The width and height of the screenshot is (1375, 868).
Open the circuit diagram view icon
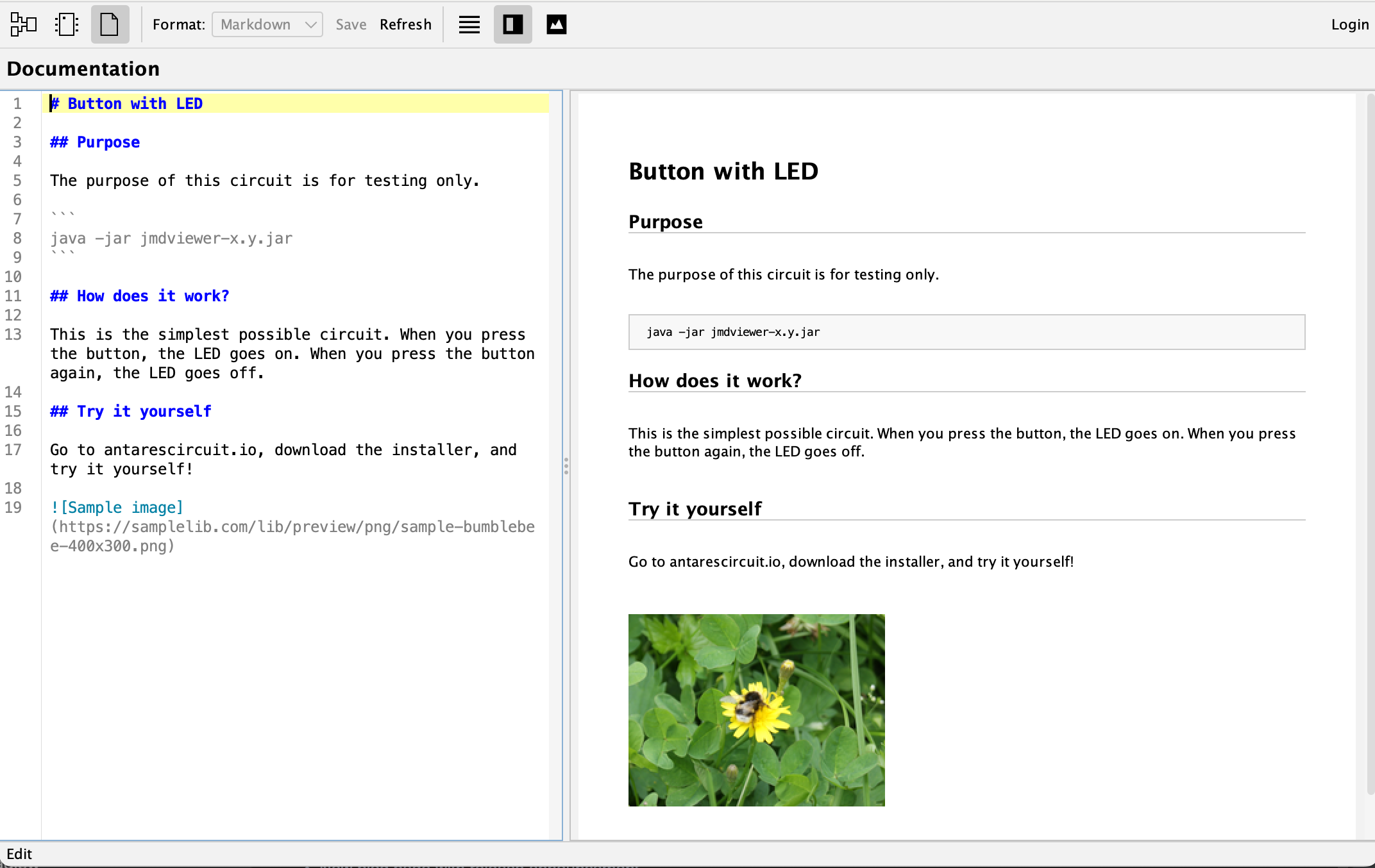coord(24,24)
